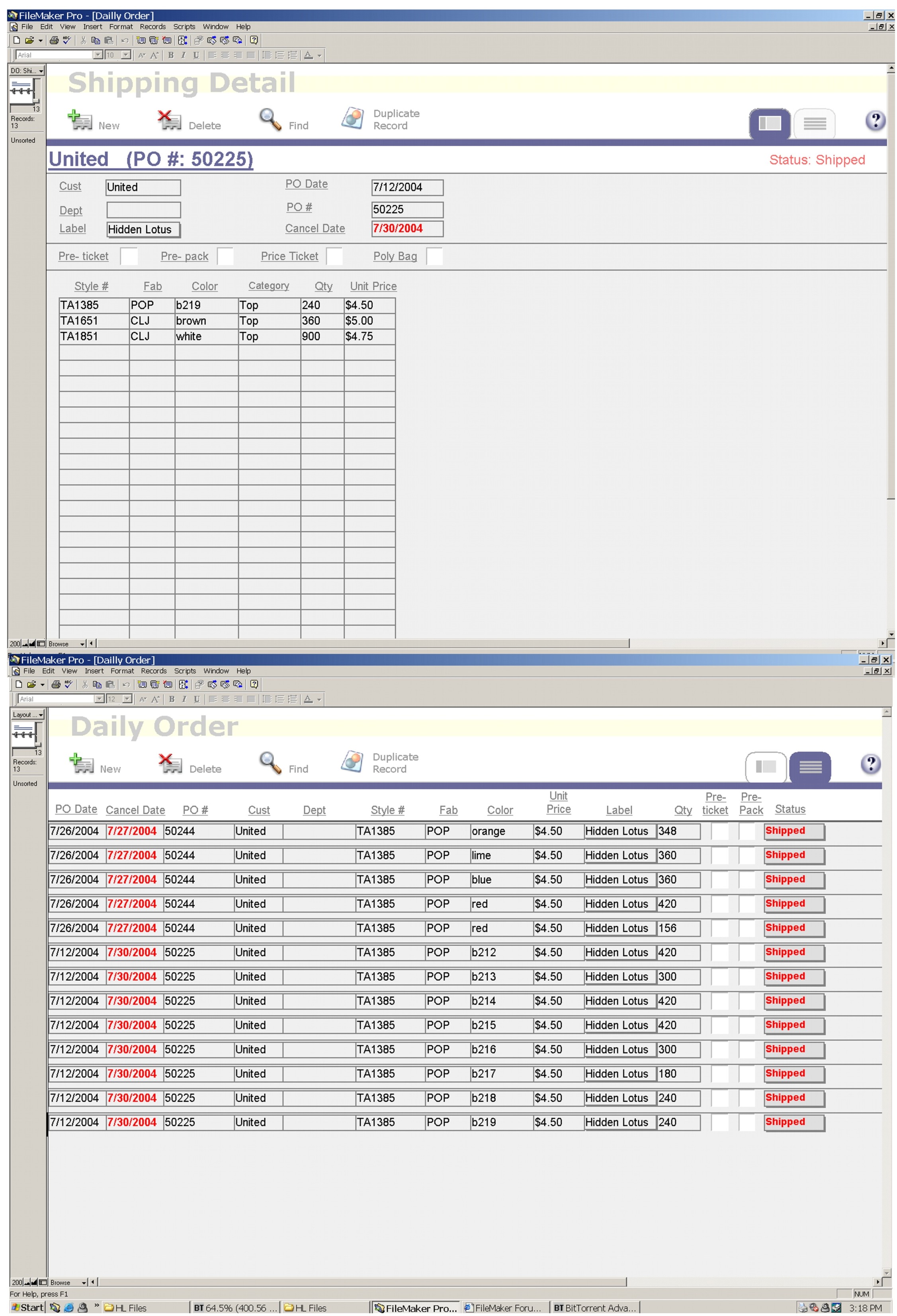Click Shipped status button on the b212 row

pos(794,953)
